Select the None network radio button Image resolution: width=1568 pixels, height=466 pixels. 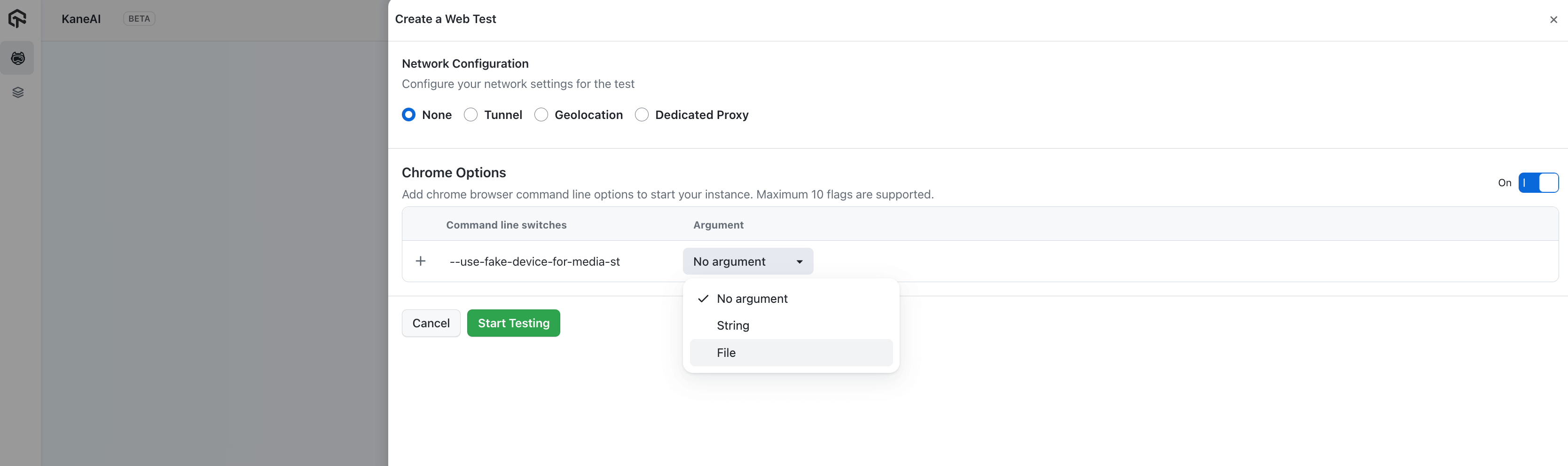408,115
